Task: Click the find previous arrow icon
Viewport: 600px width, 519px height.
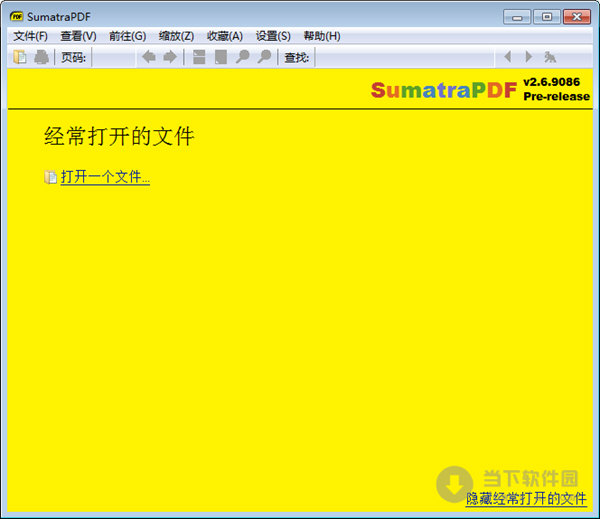Action: (x=508, y=57)
